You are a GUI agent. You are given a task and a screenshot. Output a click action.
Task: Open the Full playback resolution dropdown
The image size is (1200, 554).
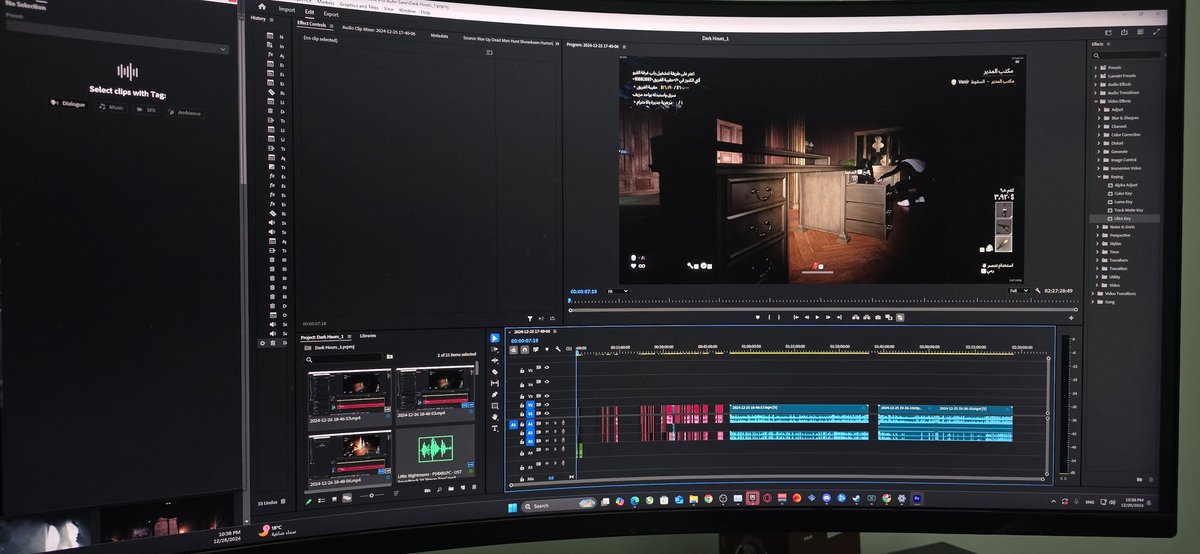pos(1017,291)
